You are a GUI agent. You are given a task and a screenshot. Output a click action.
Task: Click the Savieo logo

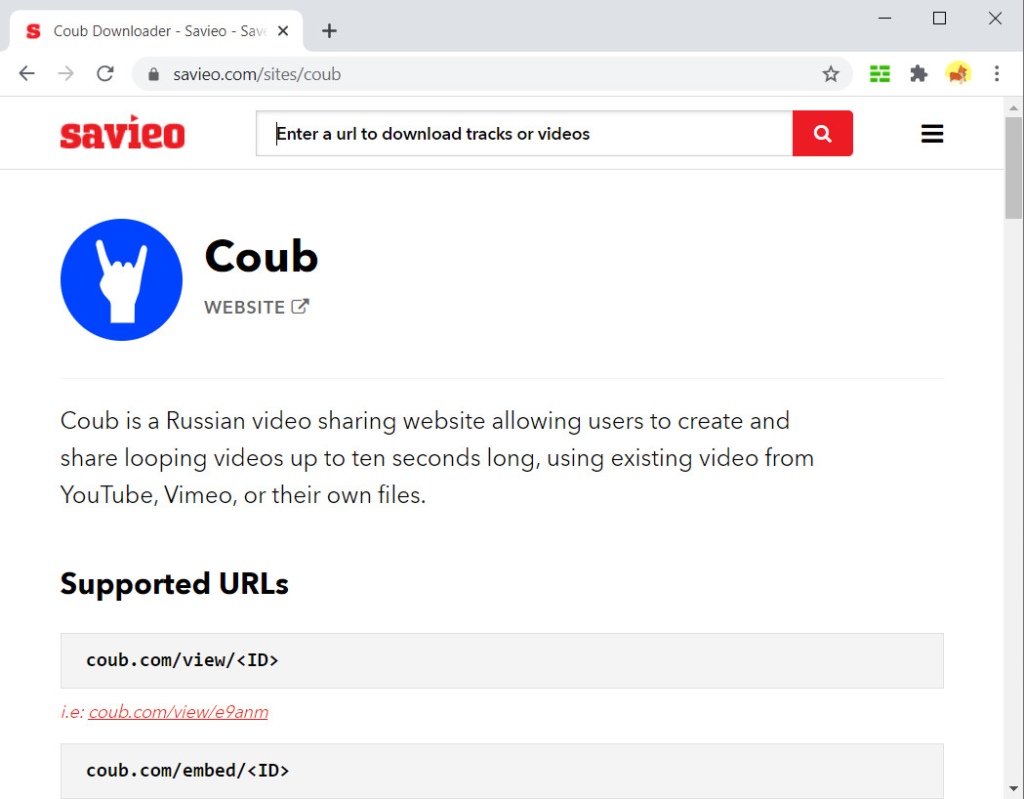[x=122, y=133]
